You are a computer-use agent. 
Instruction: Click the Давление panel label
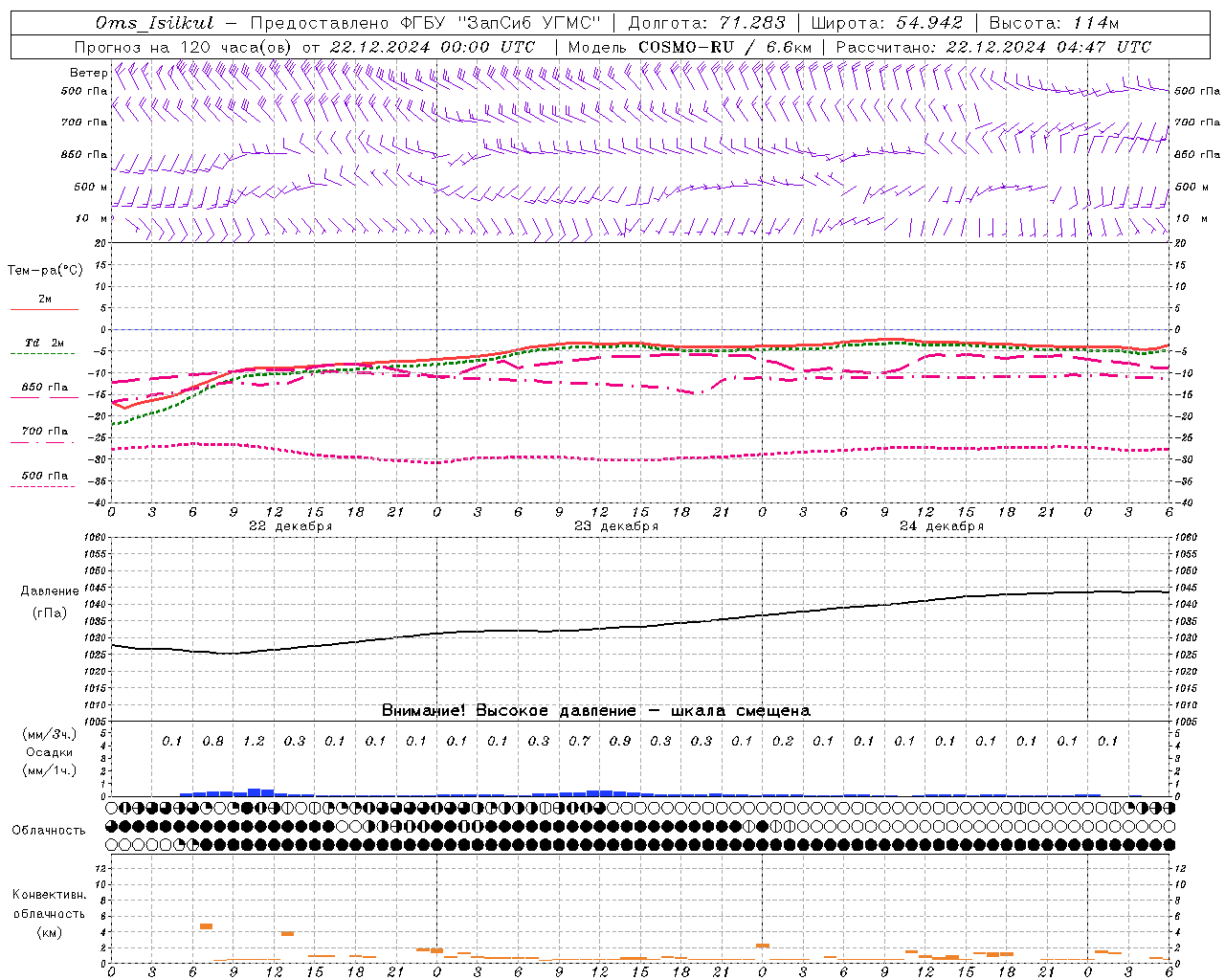coord(50,591)
